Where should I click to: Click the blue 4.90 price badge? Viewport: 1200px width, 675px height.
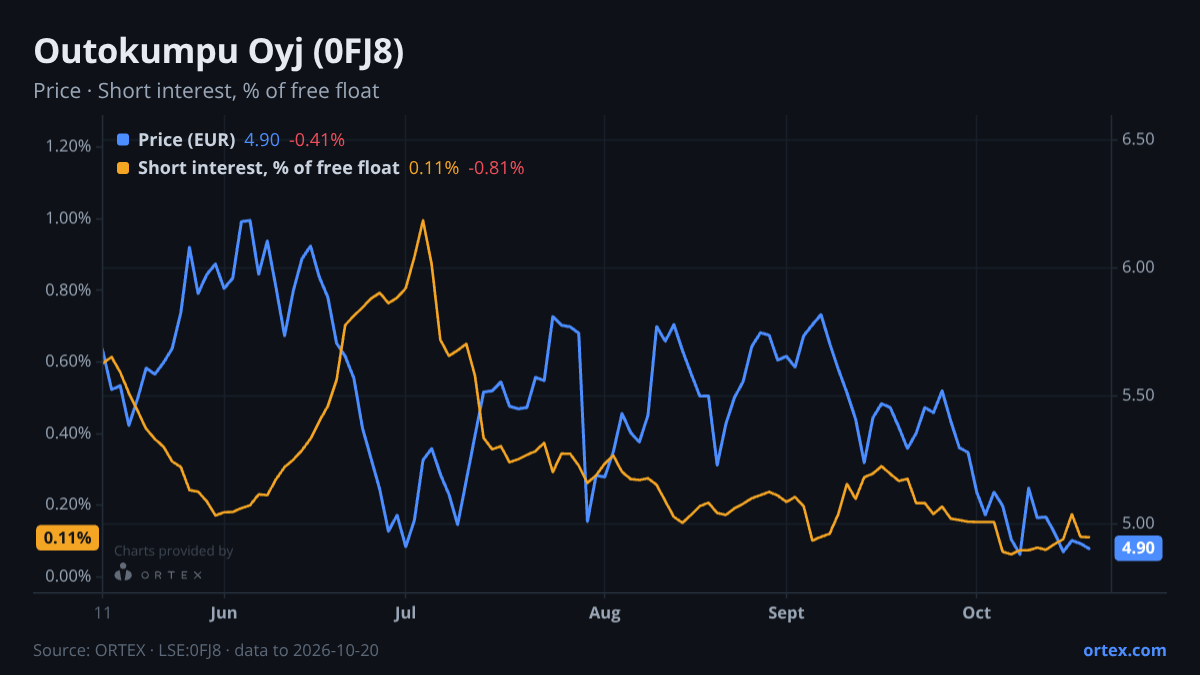coord(1138,547)
